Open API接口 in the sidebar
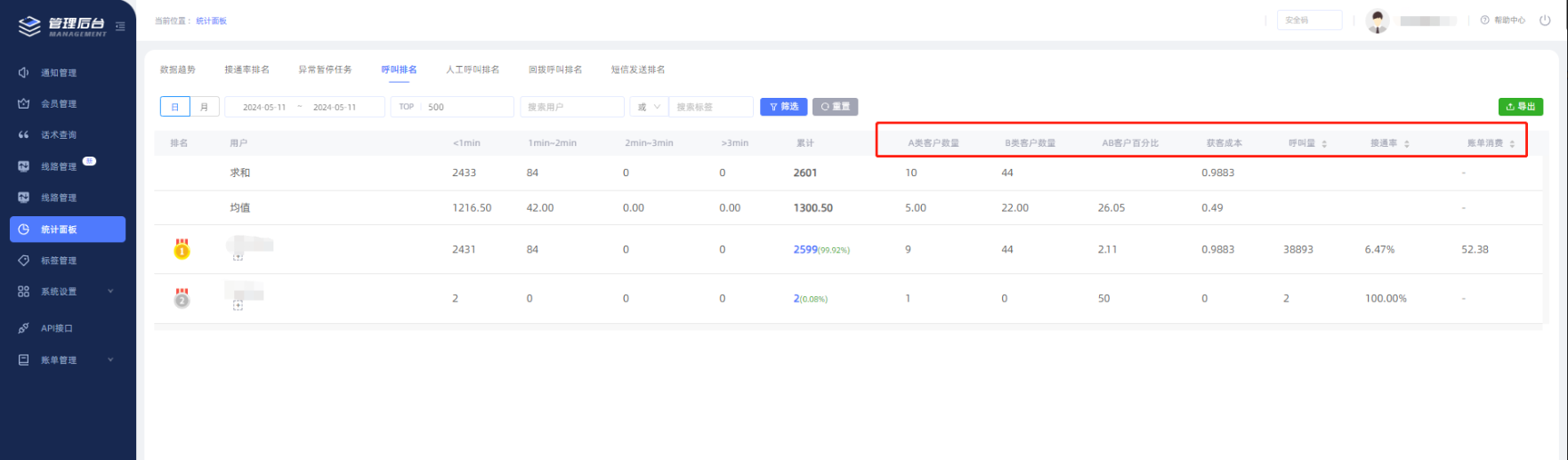1568x460 pixels. pyautogui.click(x=57, y=328)
